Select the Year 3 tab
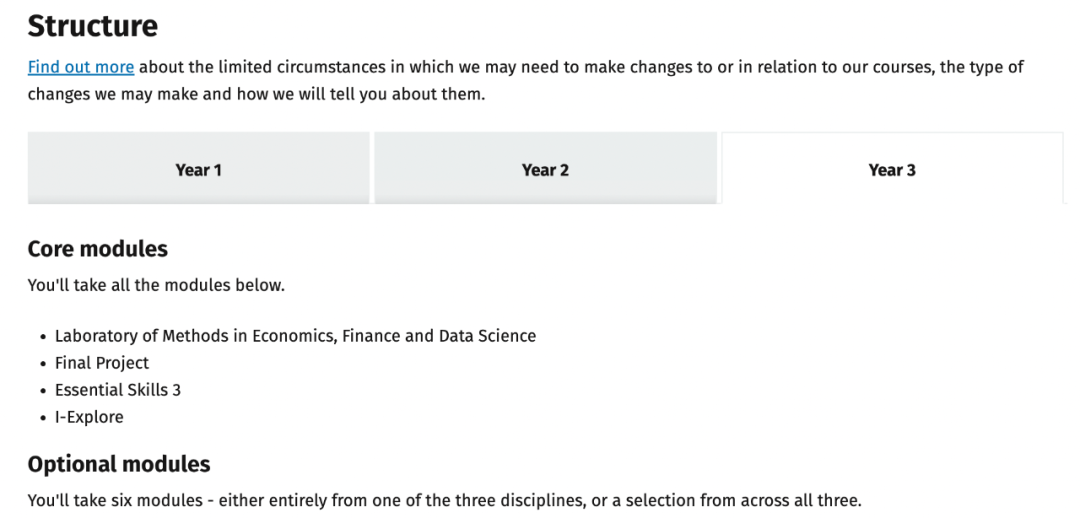This screenshot has width=1080, height=518. 892,169
